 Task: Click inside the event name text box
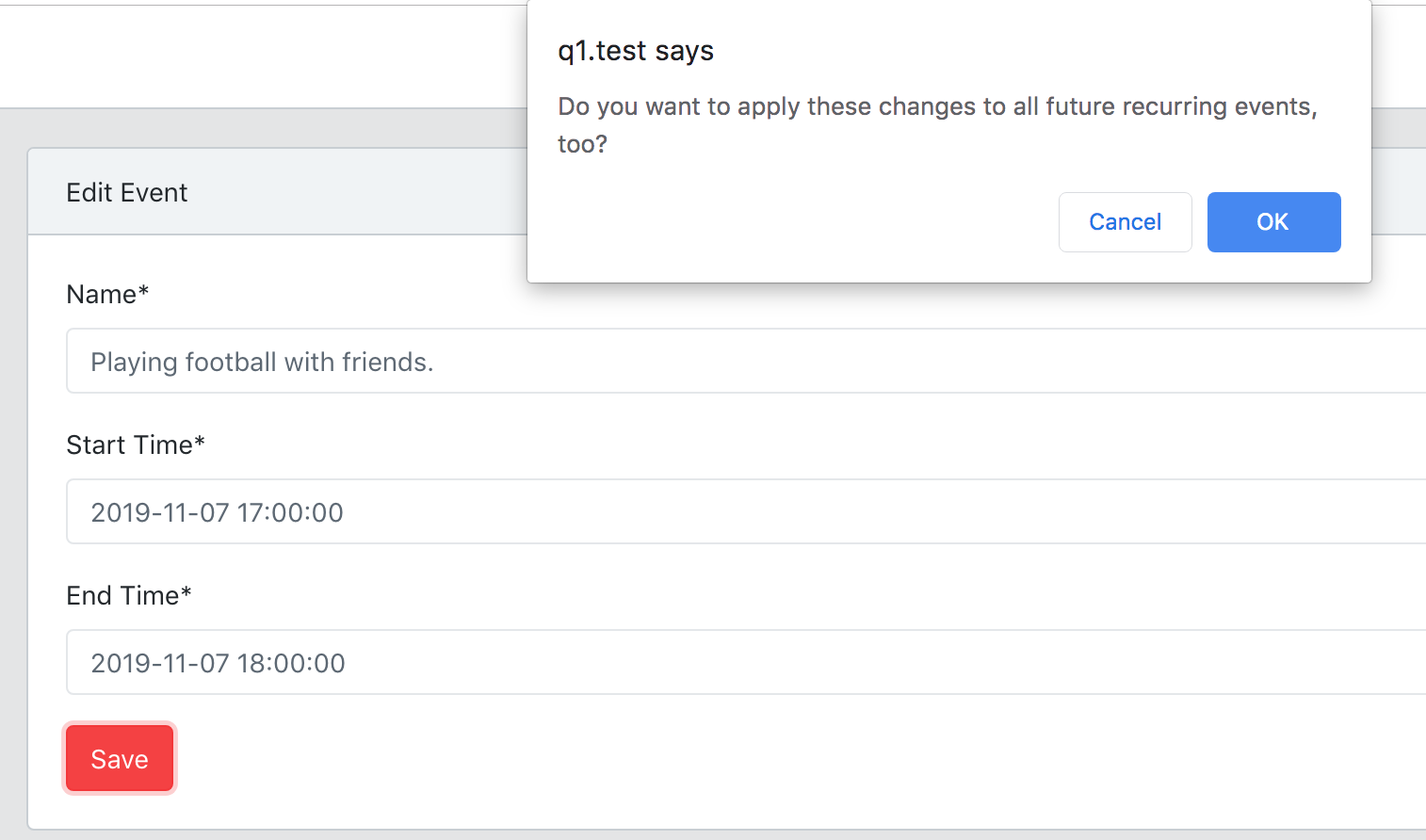(377, 361)
